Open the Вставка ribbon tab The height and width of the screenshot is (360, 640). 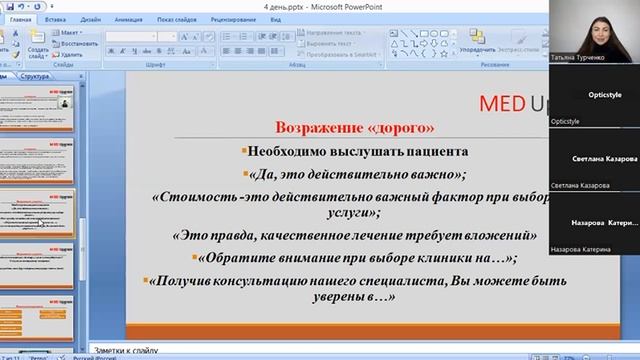pos(55,20)
